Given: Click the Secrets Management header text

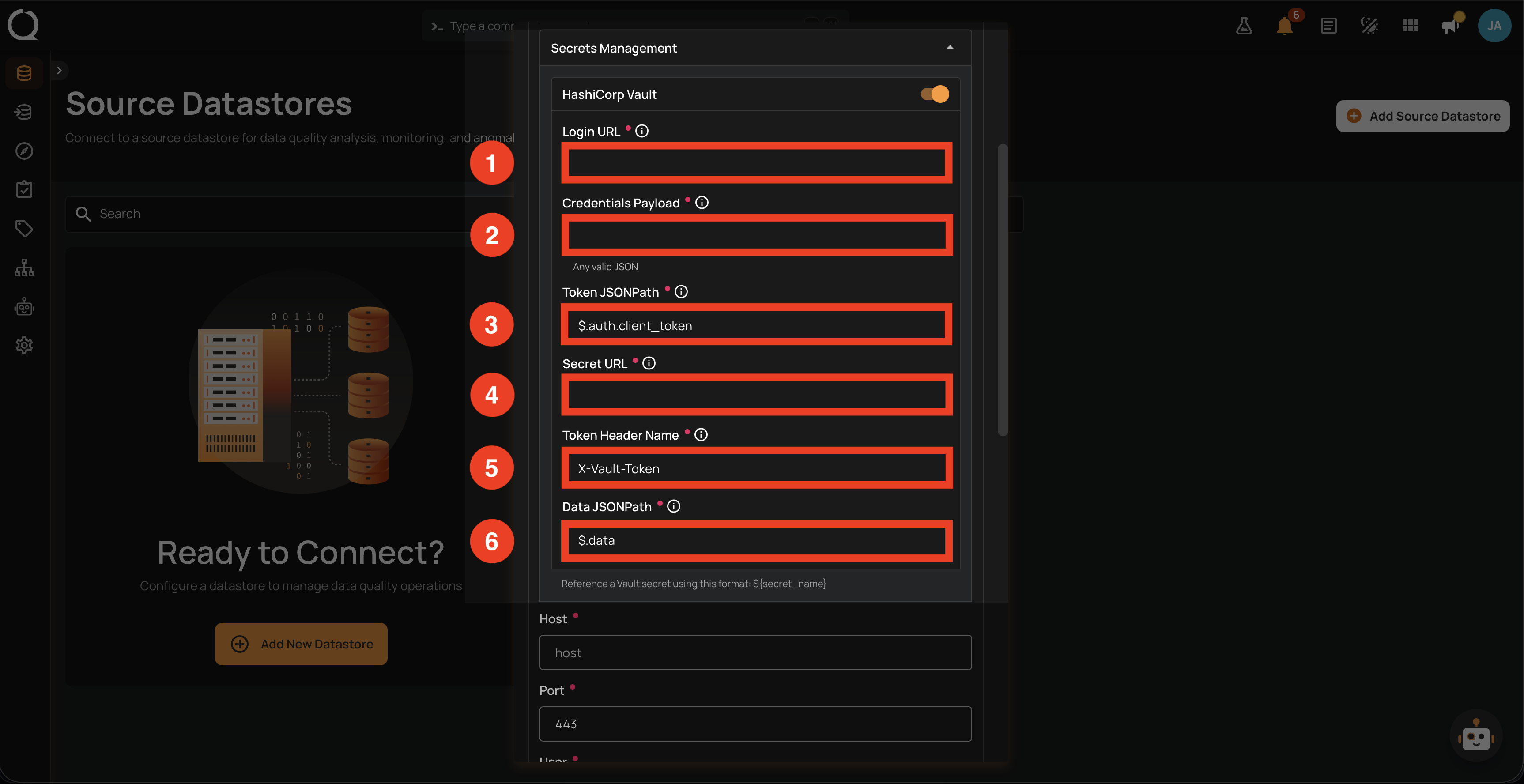Looking at the screenshot, I should 614,48.
